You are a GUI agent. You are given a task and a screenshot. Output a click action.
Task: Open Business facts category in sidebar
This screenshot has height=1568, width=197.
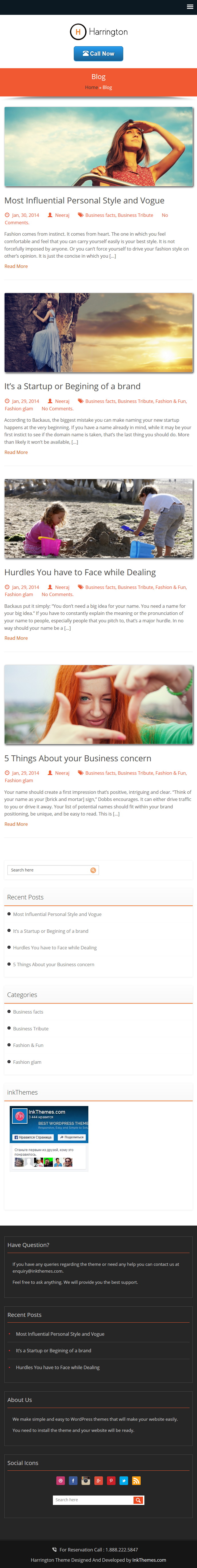28,1012
